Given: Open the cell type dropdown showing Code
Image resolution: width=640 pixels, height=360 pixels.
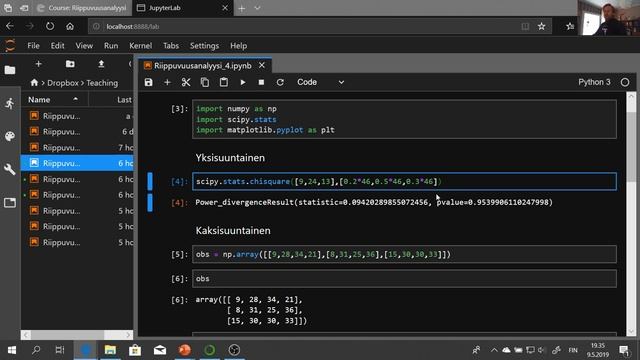Looking at the screenshot, I should pyautogui.click(x=320, y=82).
